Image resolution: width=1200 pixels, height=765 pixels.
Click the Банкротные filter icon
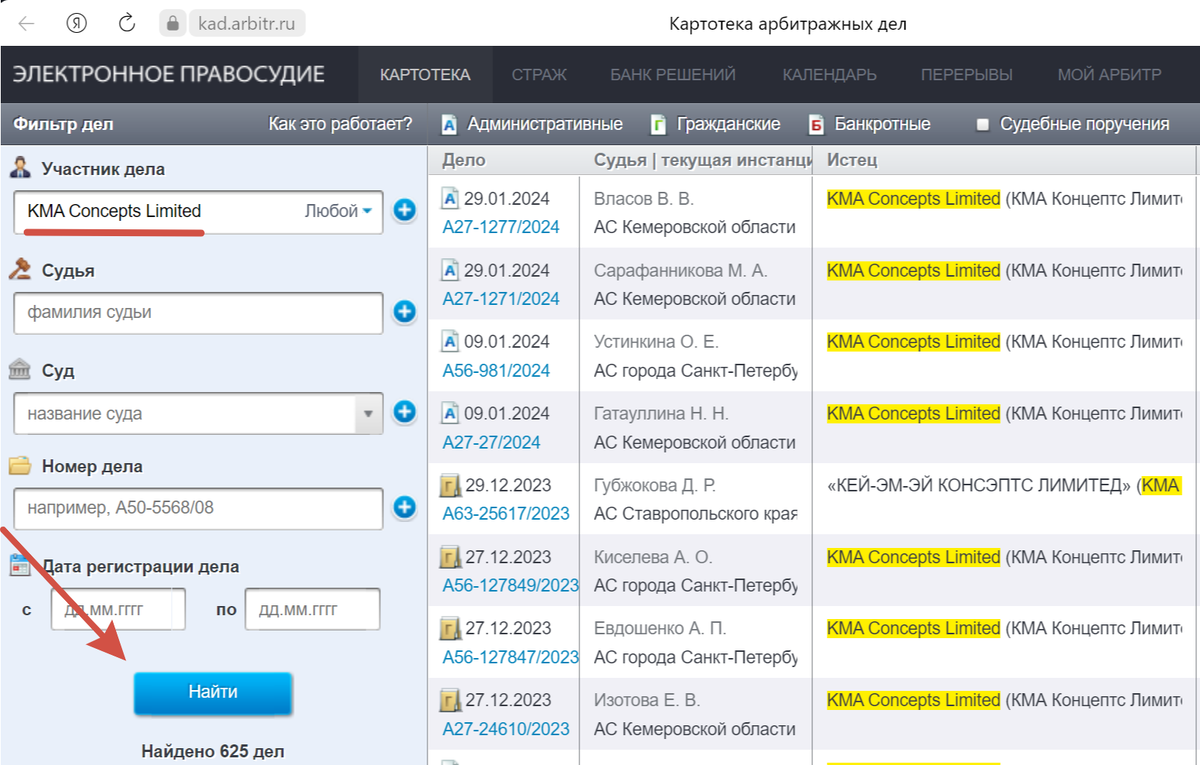click(816, 125)
